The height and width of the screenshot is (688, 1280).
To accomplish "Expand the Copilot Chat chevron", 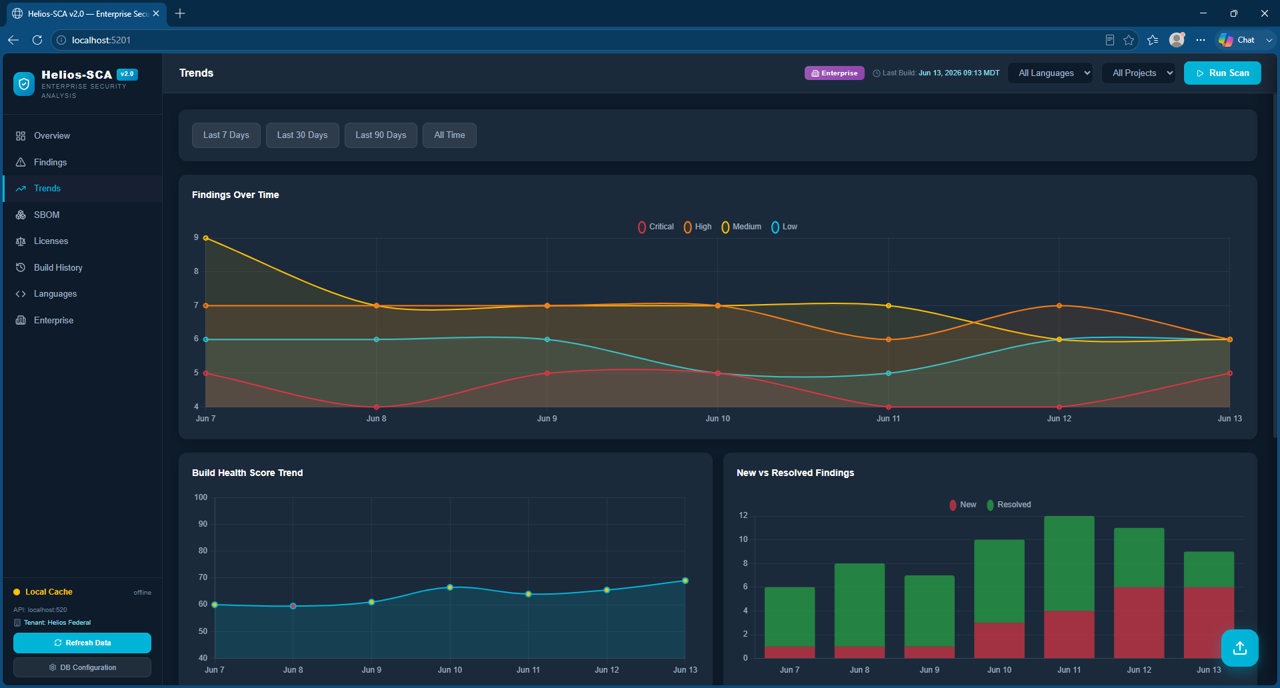I will coord(1269,40).
